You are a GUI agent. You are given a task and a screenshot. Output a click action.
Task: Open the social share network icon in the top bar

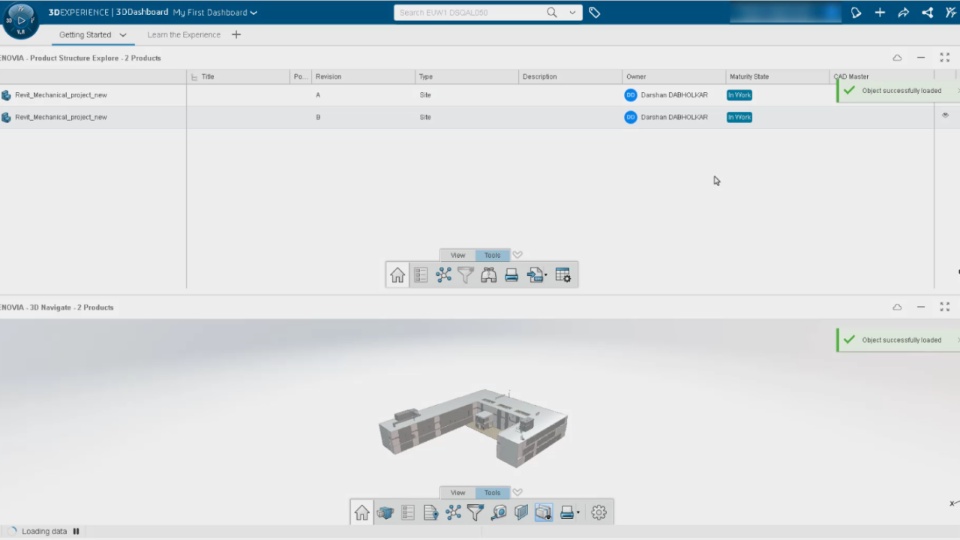pyautogui.click(x=928, y=12)
